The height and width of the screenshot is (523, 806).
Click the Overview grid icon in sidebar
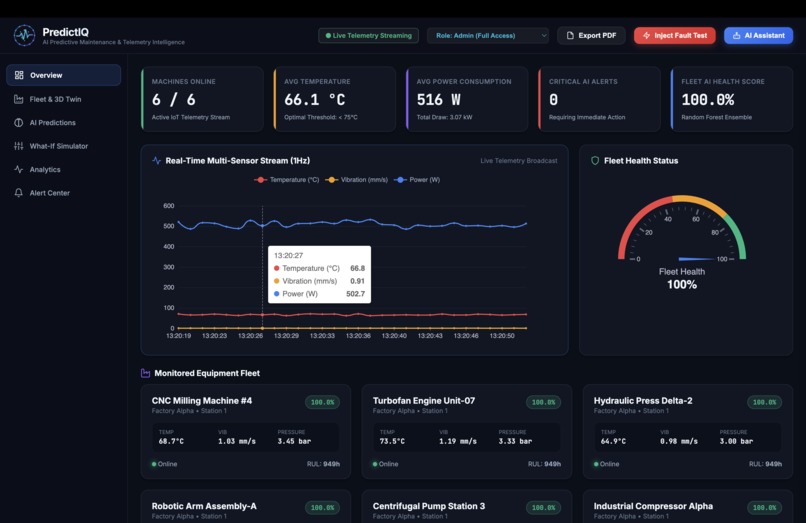click(x=19, y=75)
